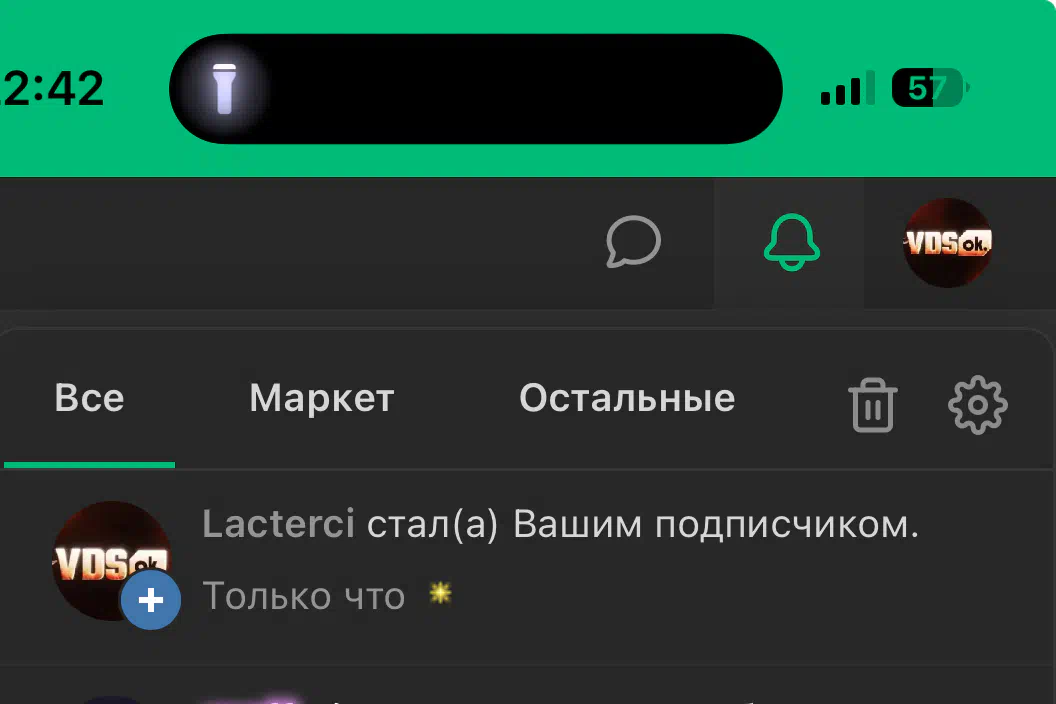Tap the black Dynamic Island pill
The image size is (1056, 704).
coord(475,89)
